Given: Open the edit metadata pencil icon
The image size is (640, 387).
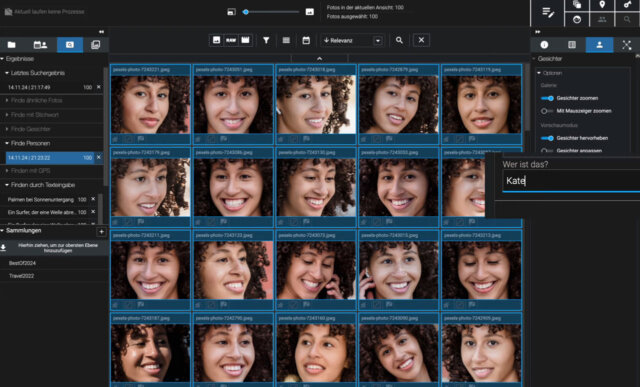Looking at the screenshot, I should point(548,13).
